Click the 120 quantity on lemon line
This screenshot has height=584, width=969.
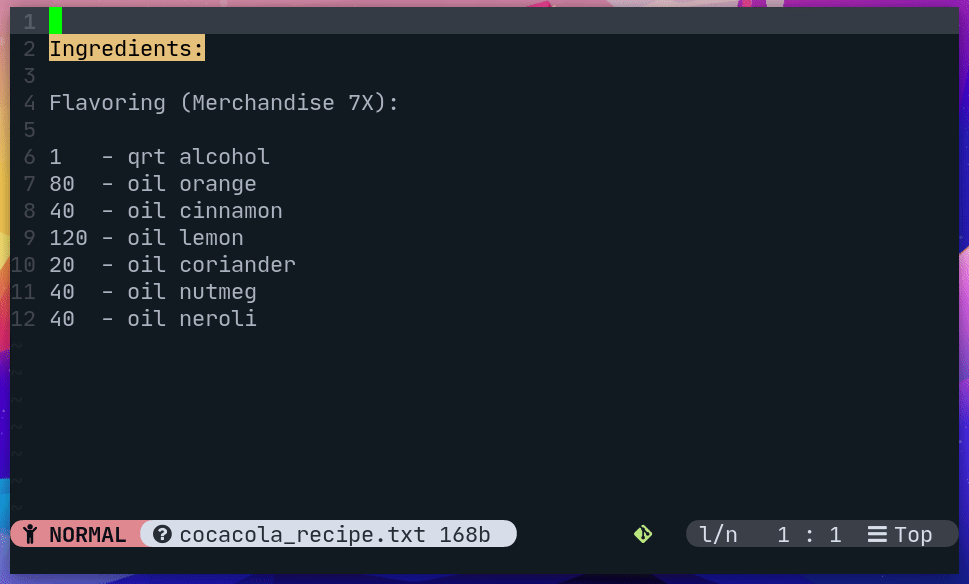click(69, 237)
